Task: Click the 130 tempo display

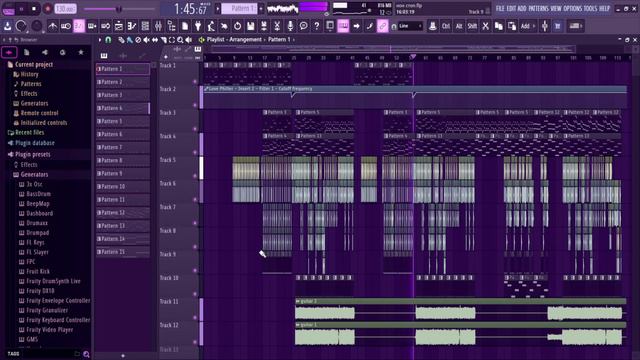Action: 65,9
